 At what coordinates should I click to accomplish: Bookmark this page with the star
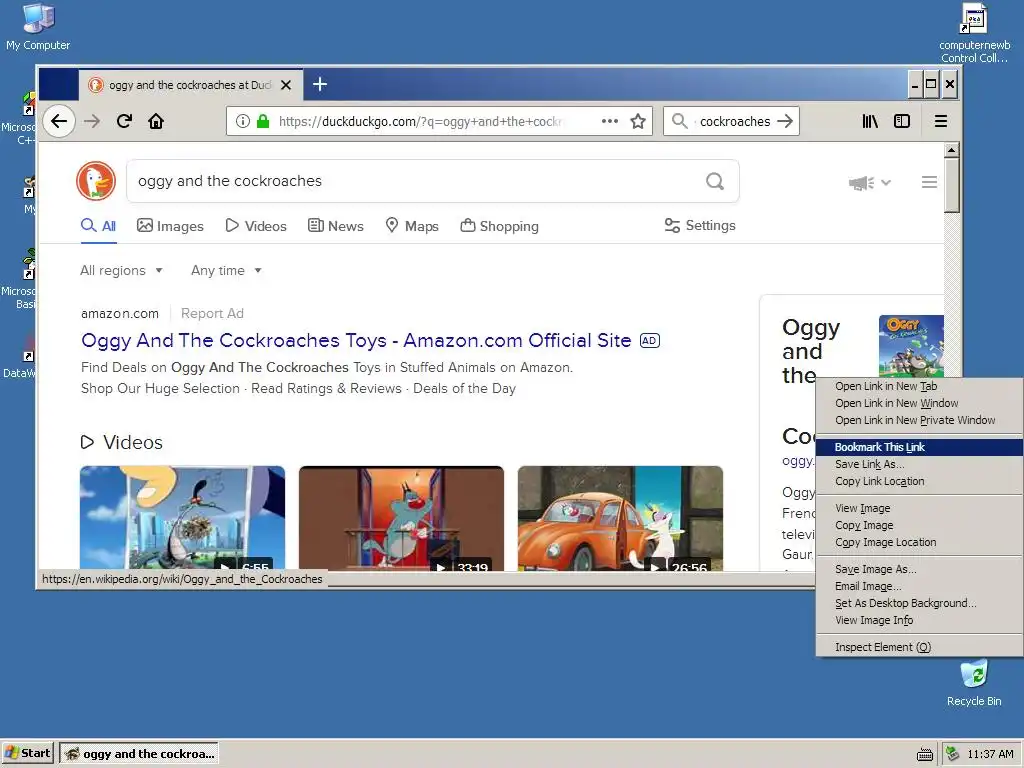coord(638,121)
